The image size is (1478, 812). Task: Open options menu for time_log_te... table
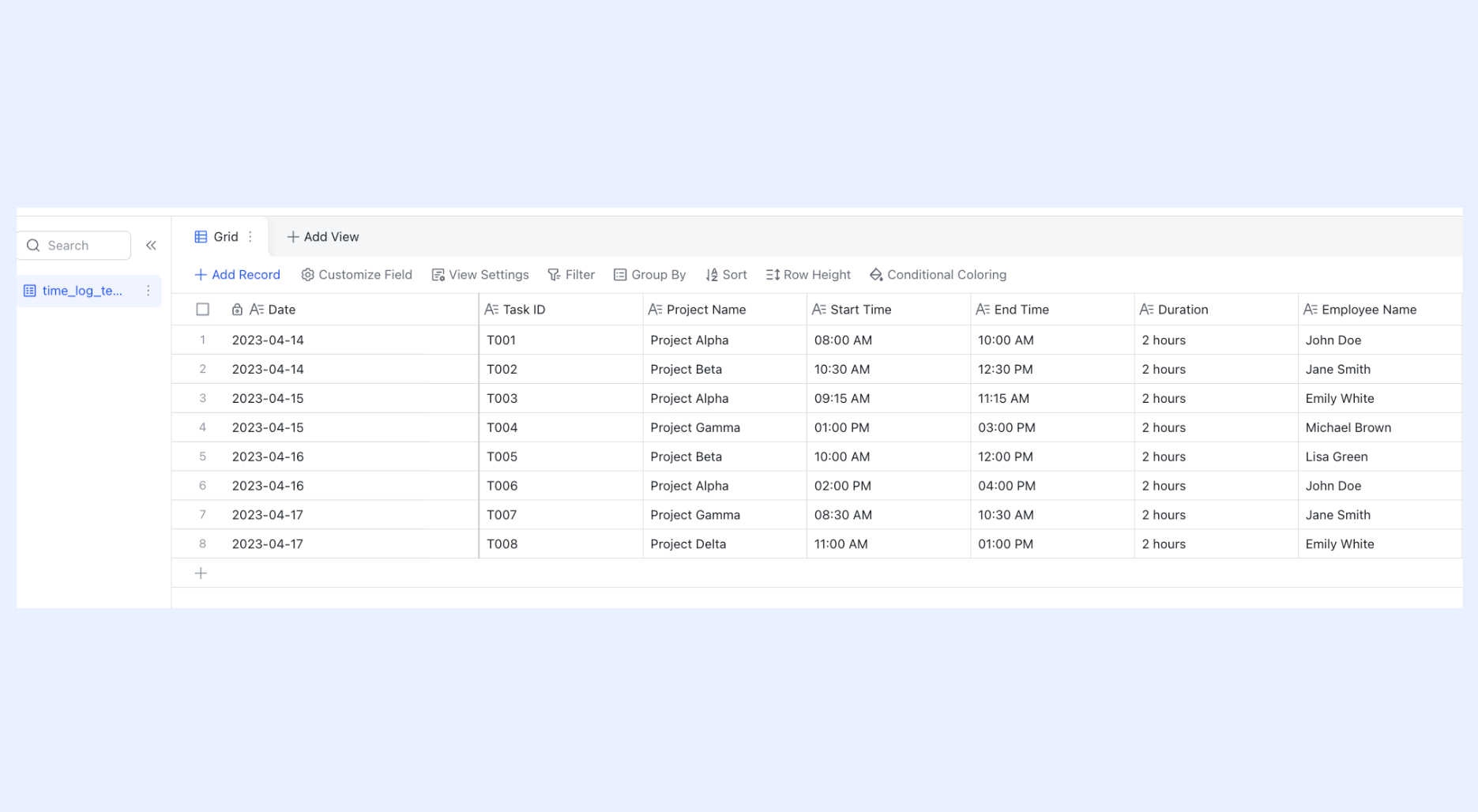[x=148, y=291]
